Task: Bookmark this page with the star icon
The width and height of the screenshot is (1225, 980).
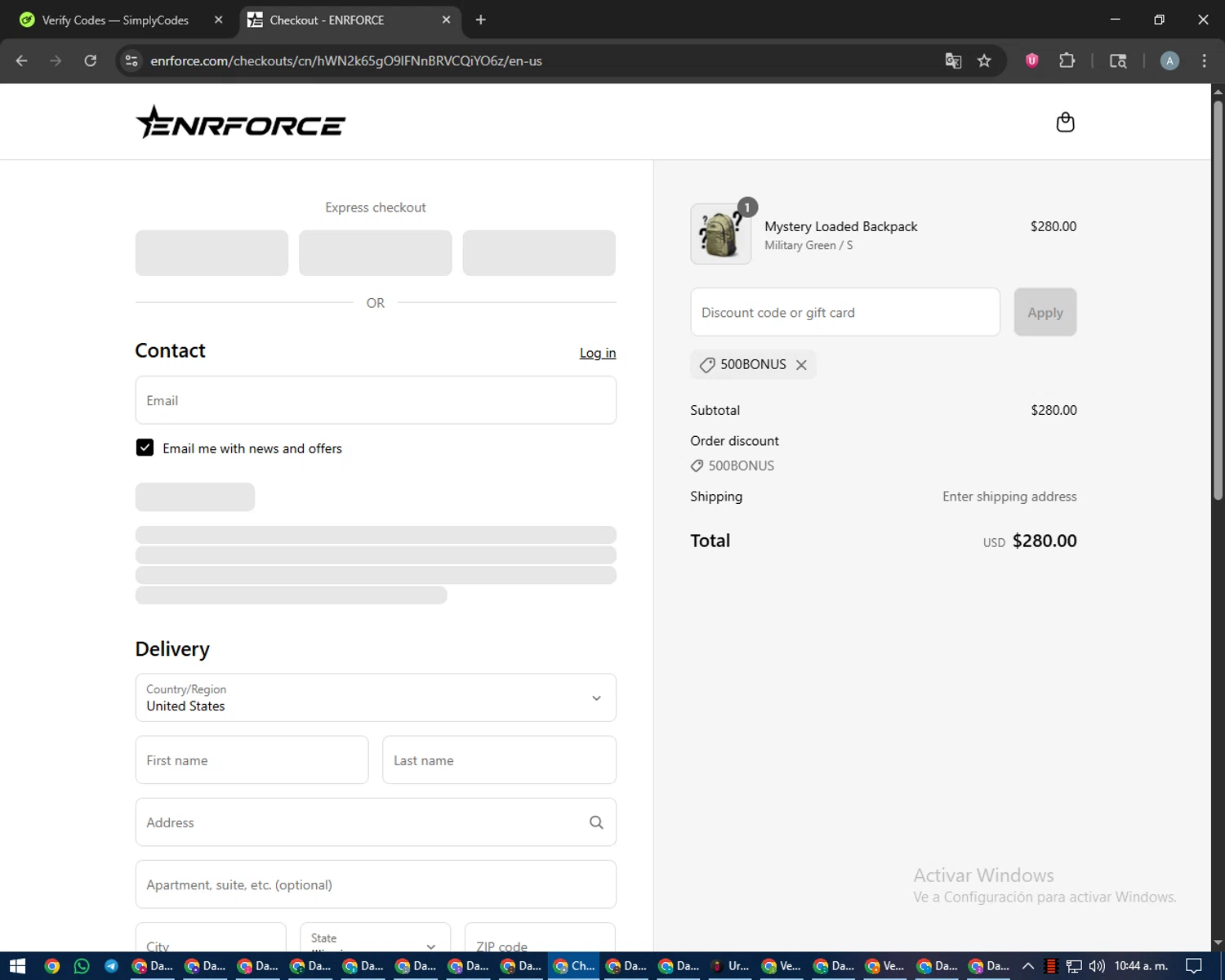Action: [x=984, y=60]
